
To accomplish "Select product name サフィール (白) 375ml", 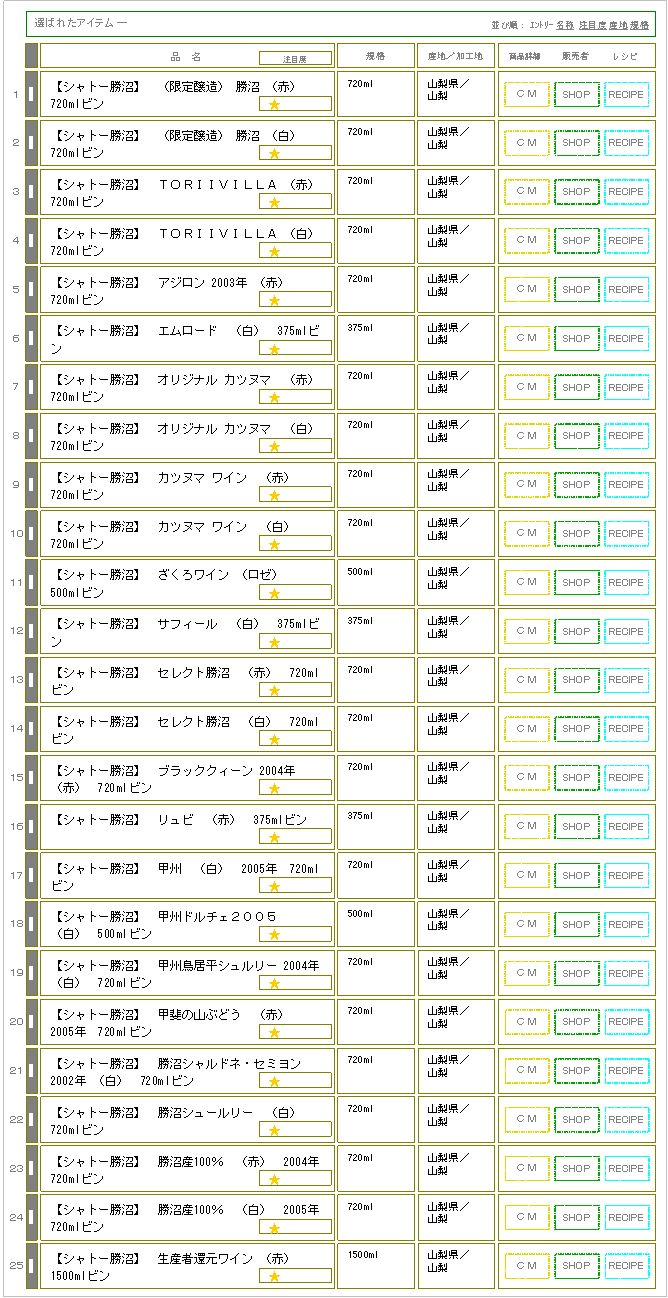I will 185,632.
